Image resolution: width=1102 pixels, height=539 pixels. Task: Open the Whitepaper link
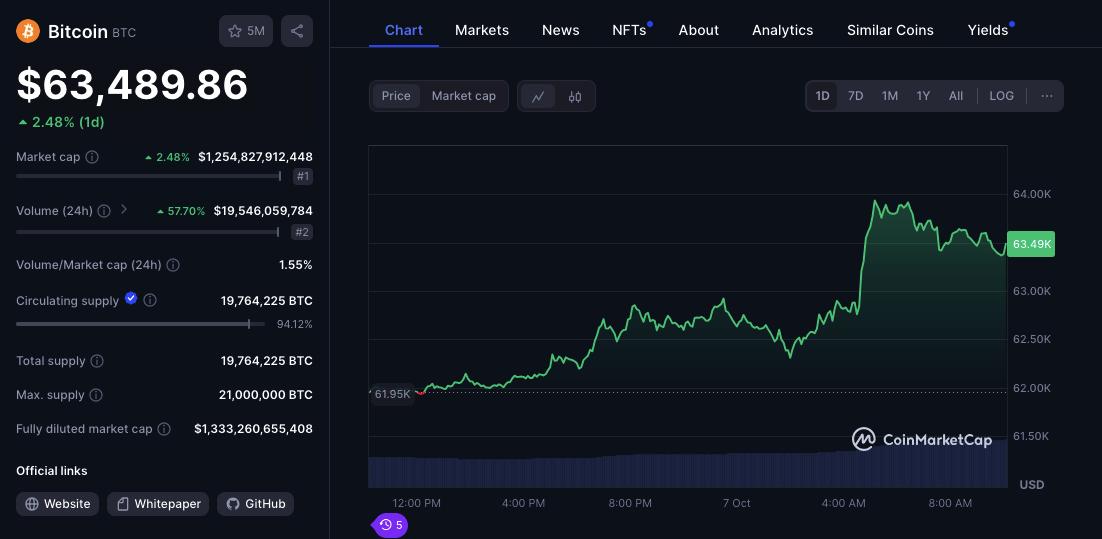(158, 504)
